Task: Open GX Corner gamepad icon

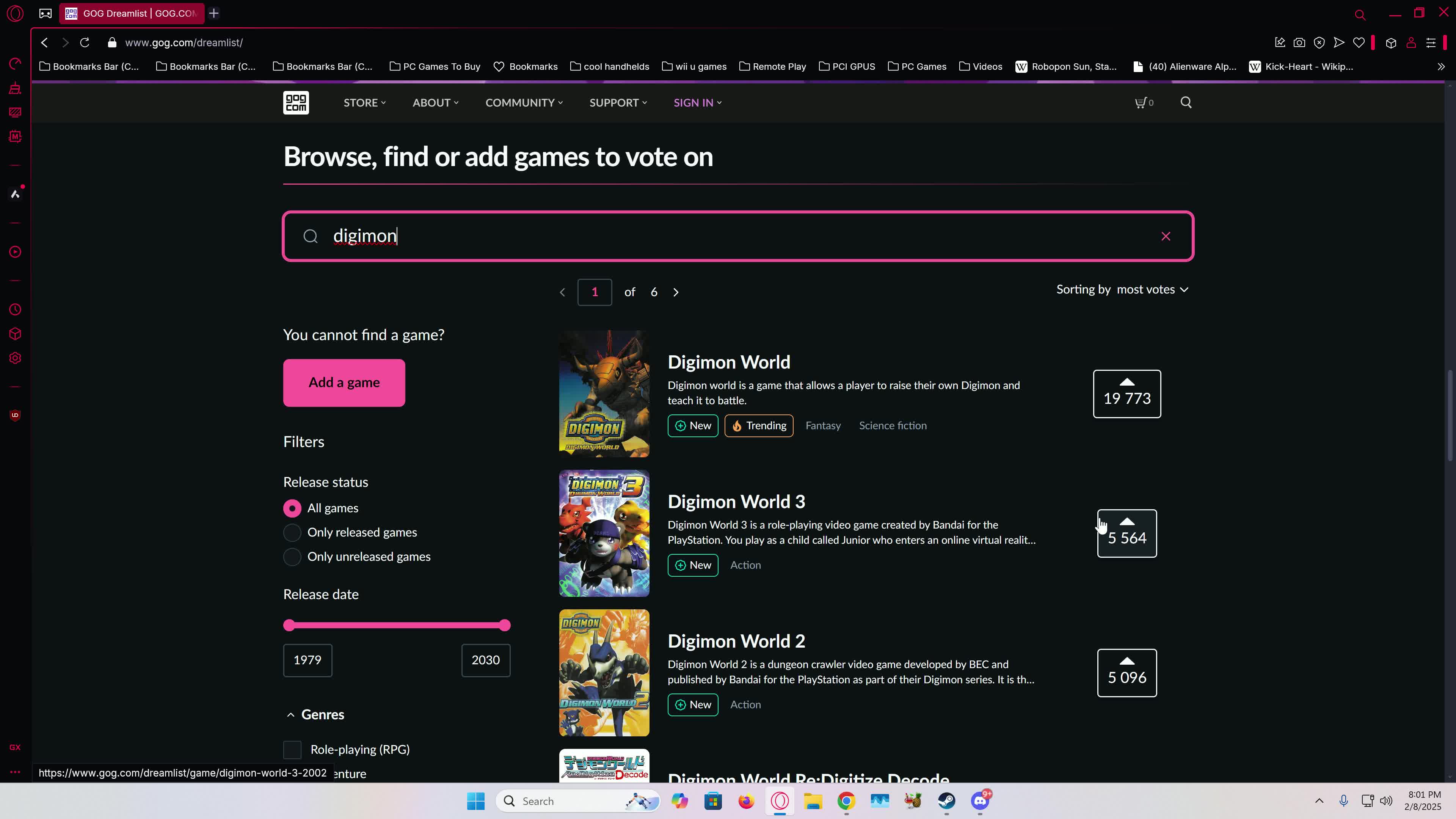Action: (45, 13)
